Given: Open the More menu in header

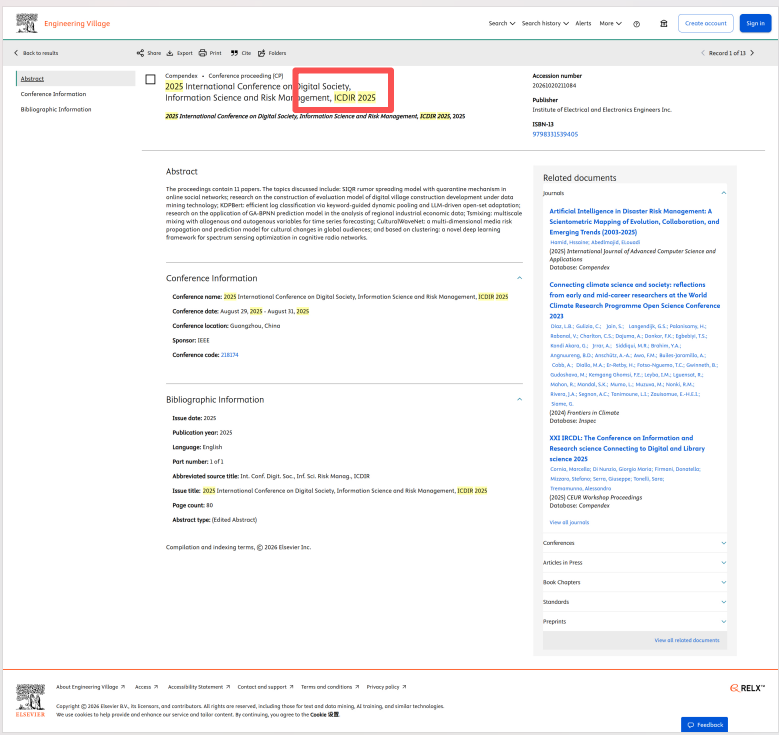Looking at the screenshot, I should [609, 23].
